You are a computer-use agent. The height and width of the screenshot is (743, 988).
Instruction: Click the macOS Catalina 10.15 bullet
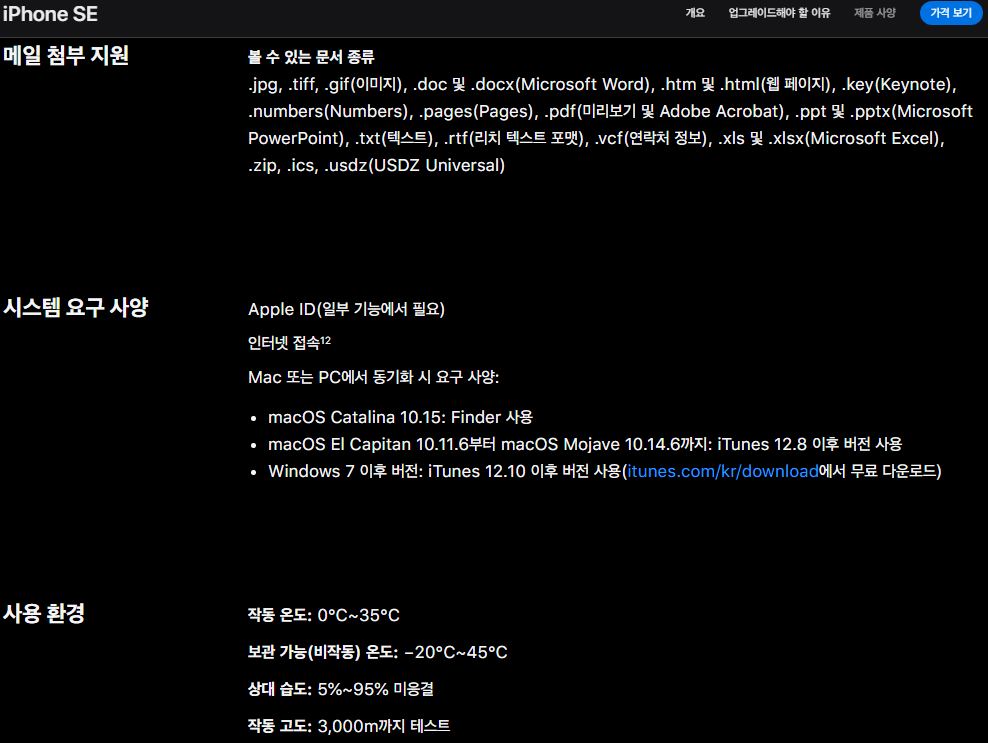coord(400,417)
